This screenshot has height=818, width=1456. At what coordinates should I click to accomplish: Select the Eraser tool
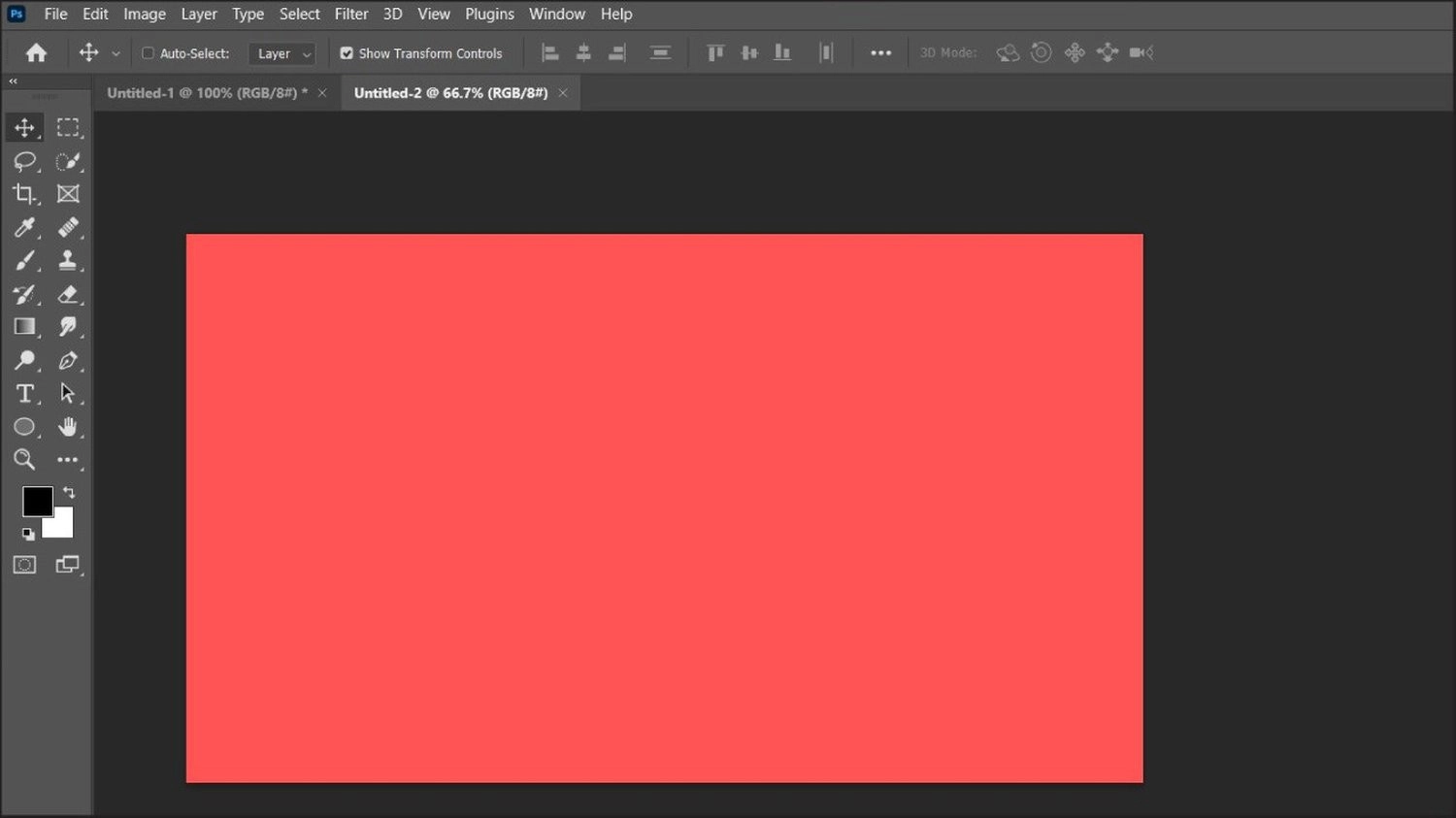click(x=67, y=294)
